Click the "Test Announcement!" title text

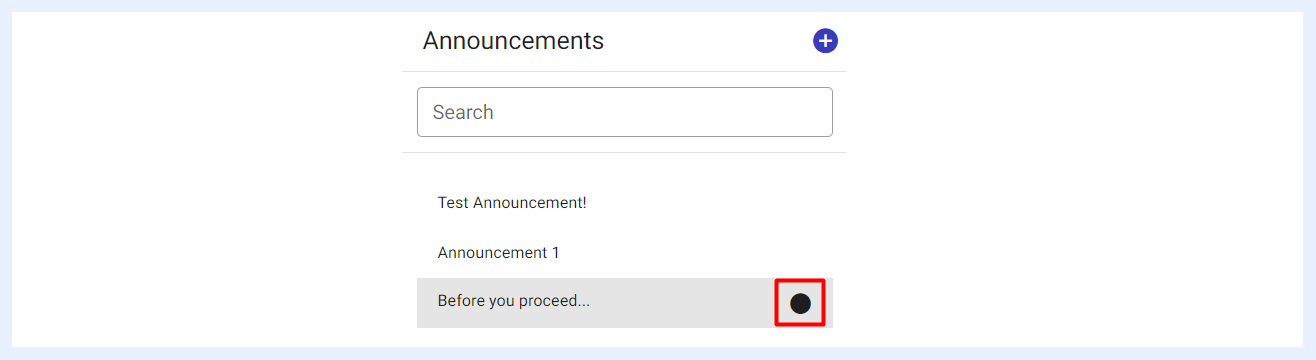coord(512,203)
